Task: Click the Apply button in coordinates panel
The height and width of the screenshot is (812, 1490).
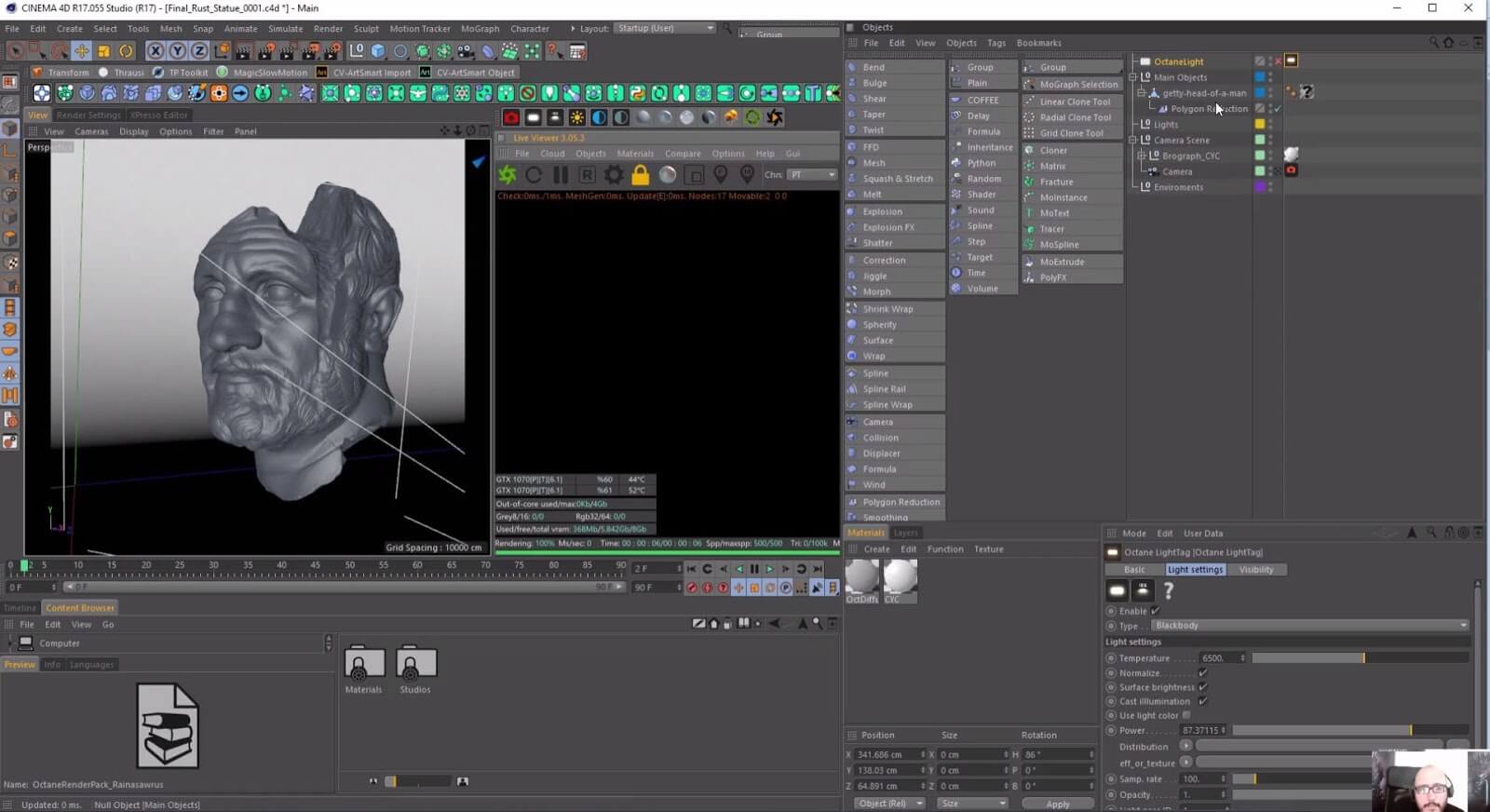Action: point(1057,804)
